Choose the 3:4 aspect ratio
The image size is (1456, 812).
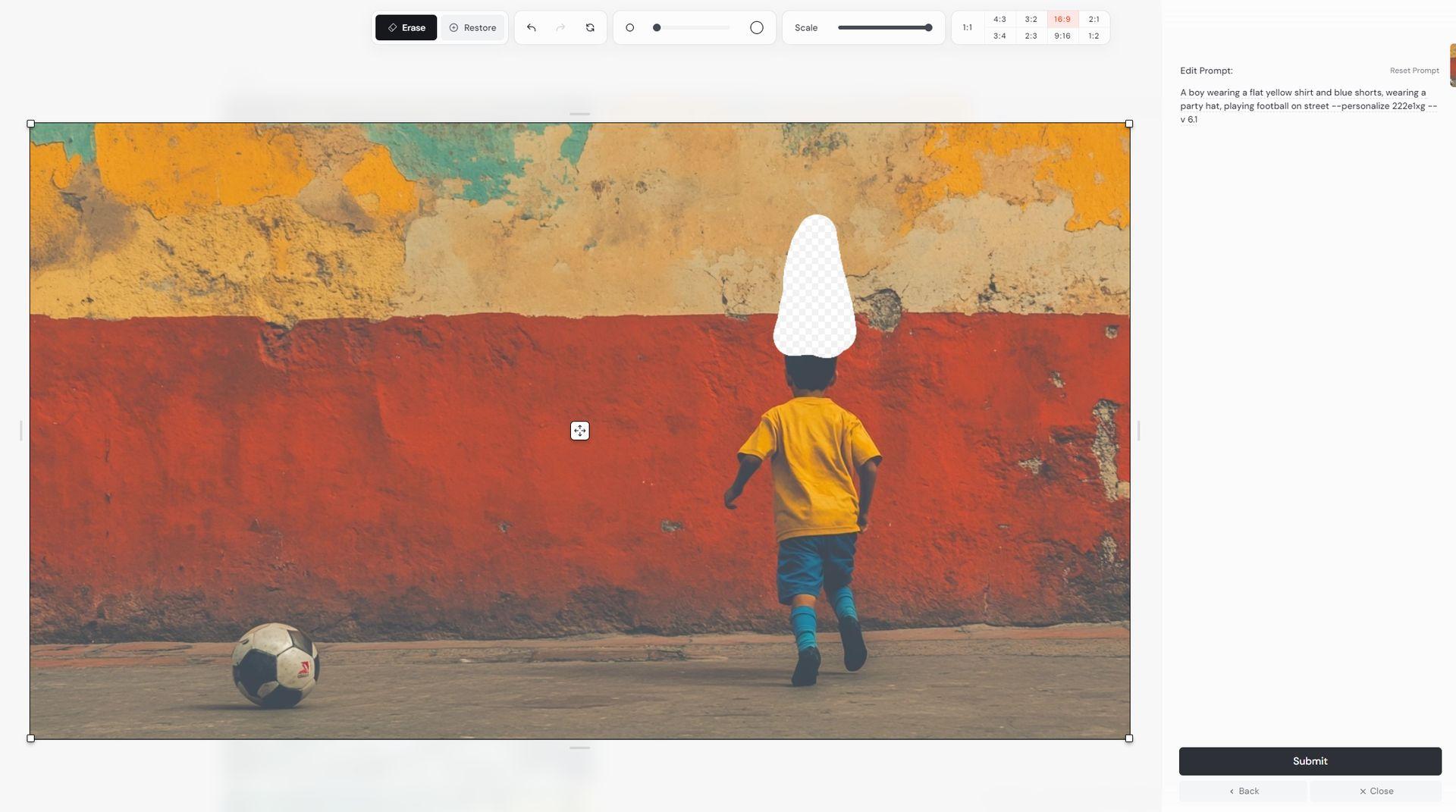tap(999, 36)
